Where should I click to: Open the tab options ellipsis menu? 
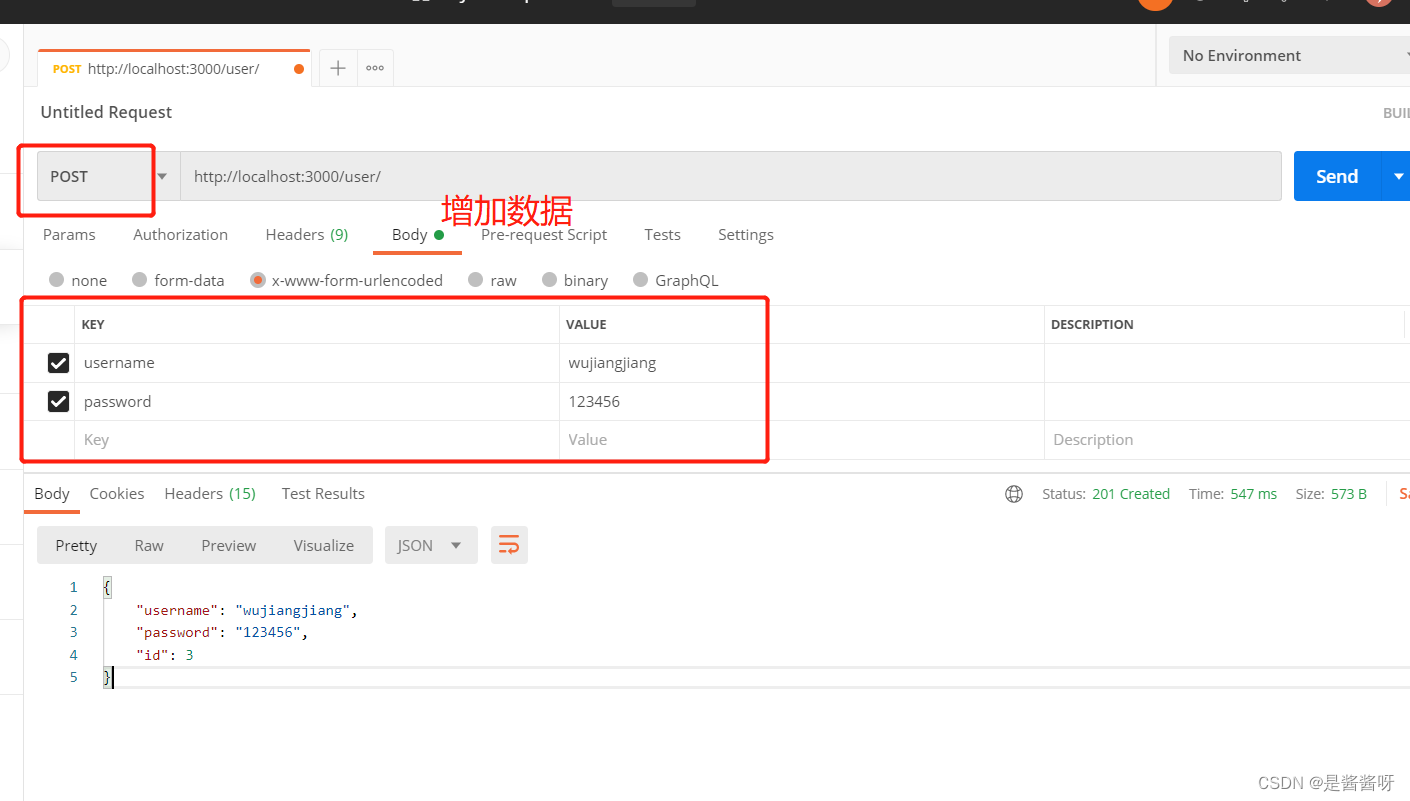(375, 68)
